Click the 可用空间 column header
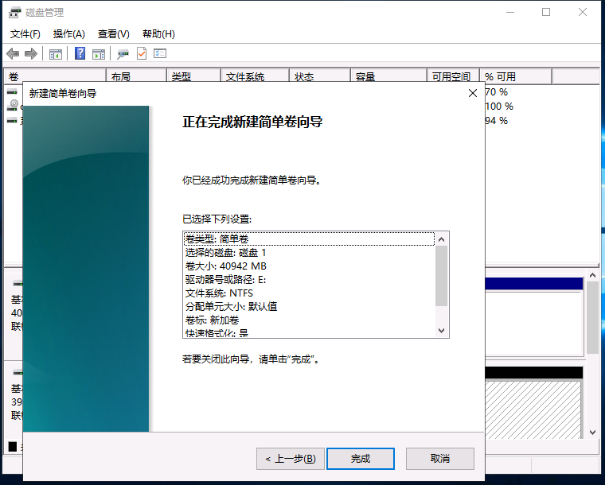605x486 pixels. [x=453, y=76]
